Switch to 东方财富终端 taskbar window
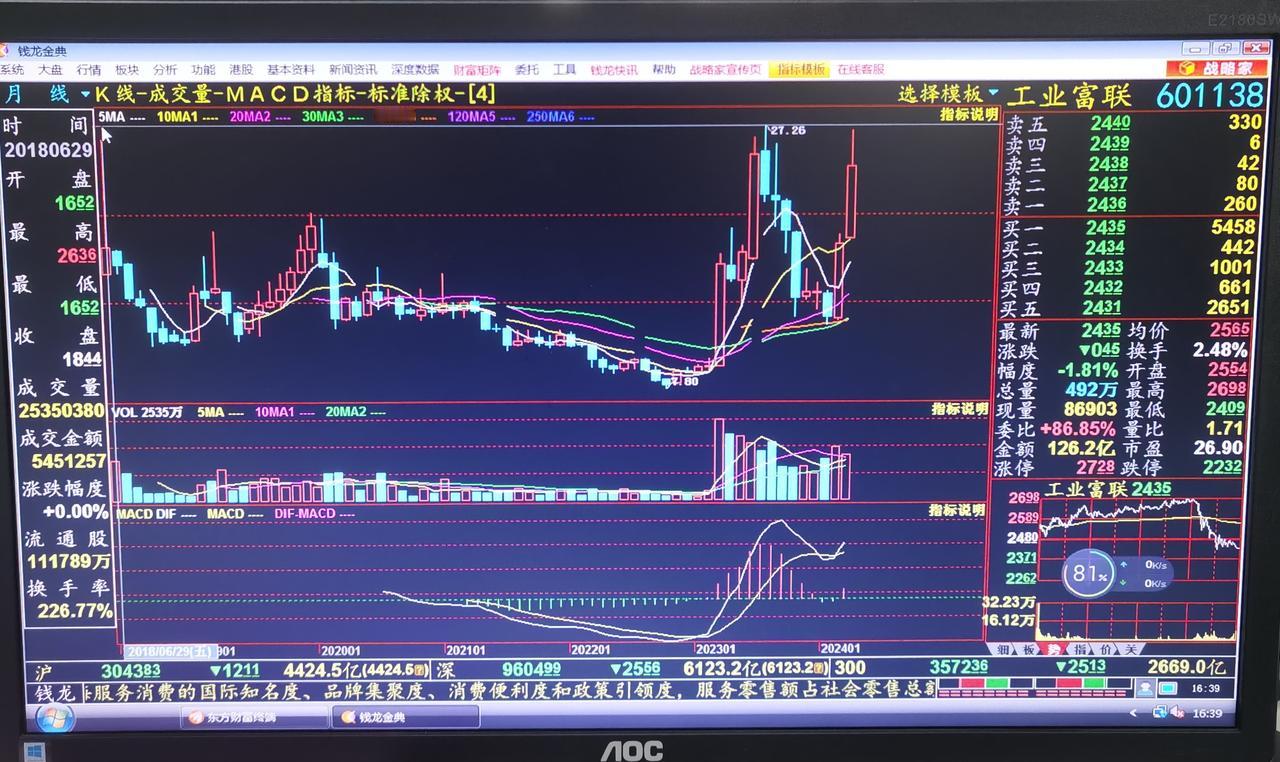The width and height of the screenshot is (1280, 762). [256, 717]
